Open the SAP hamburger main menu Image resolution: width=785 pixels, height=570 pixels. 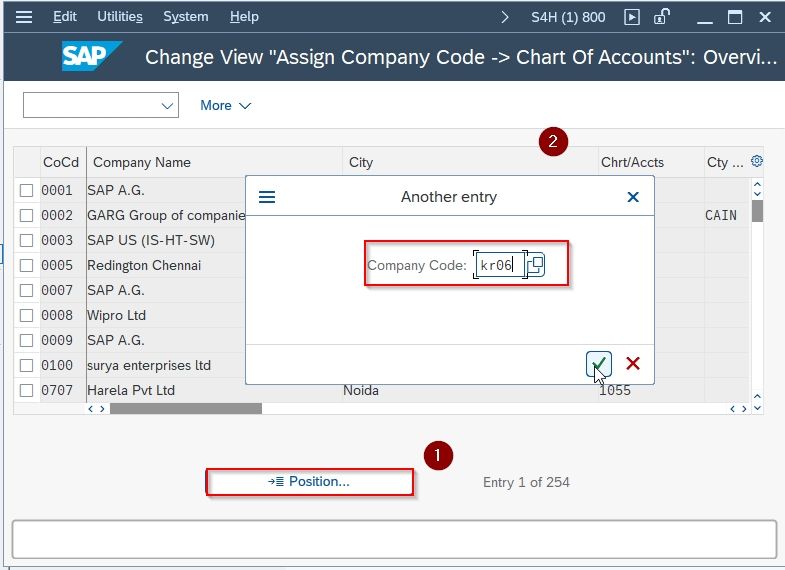coord(24,17)
